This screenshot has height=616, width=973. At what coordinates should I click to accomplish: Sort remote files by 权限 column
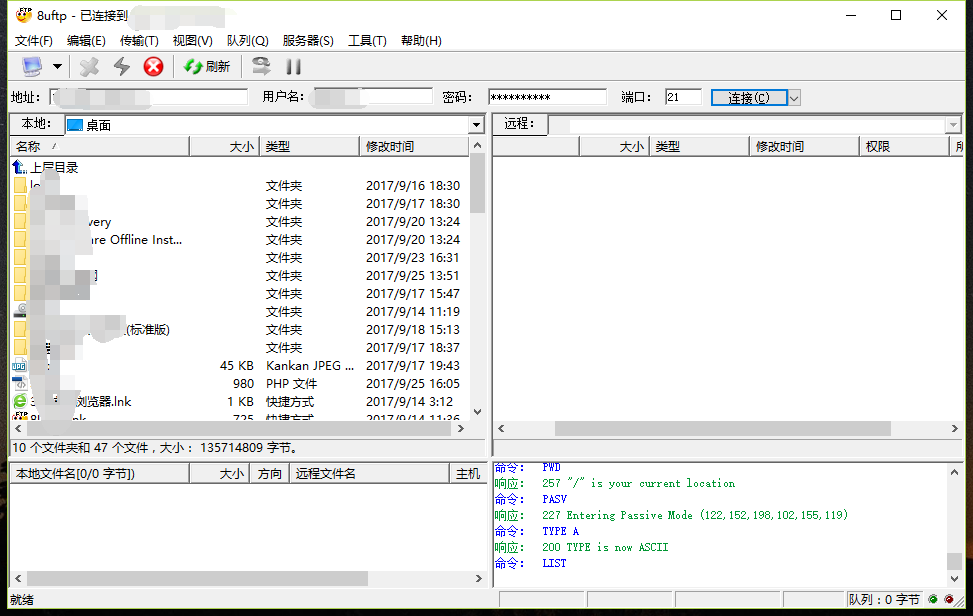click(904, 146)
